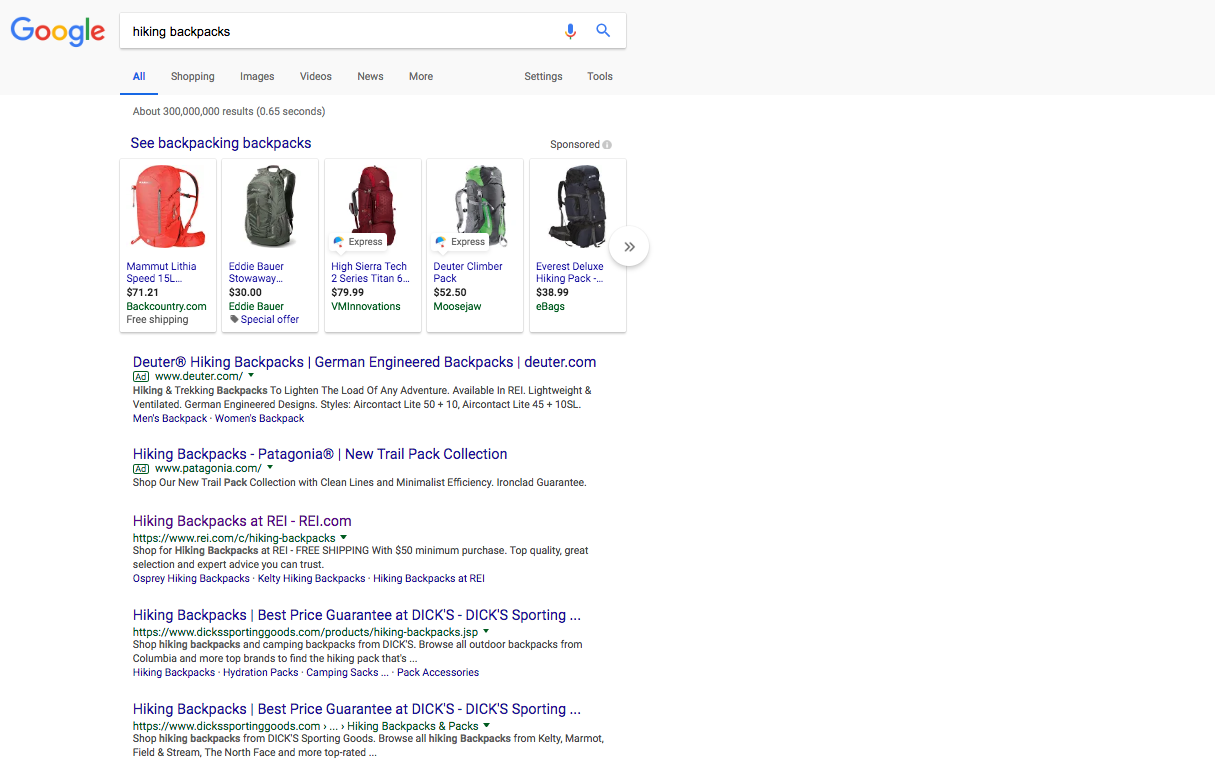Click the Eddie Bauer Stowaway backpack image
The image size is (1215, 775).
click(x=270, y=207)
